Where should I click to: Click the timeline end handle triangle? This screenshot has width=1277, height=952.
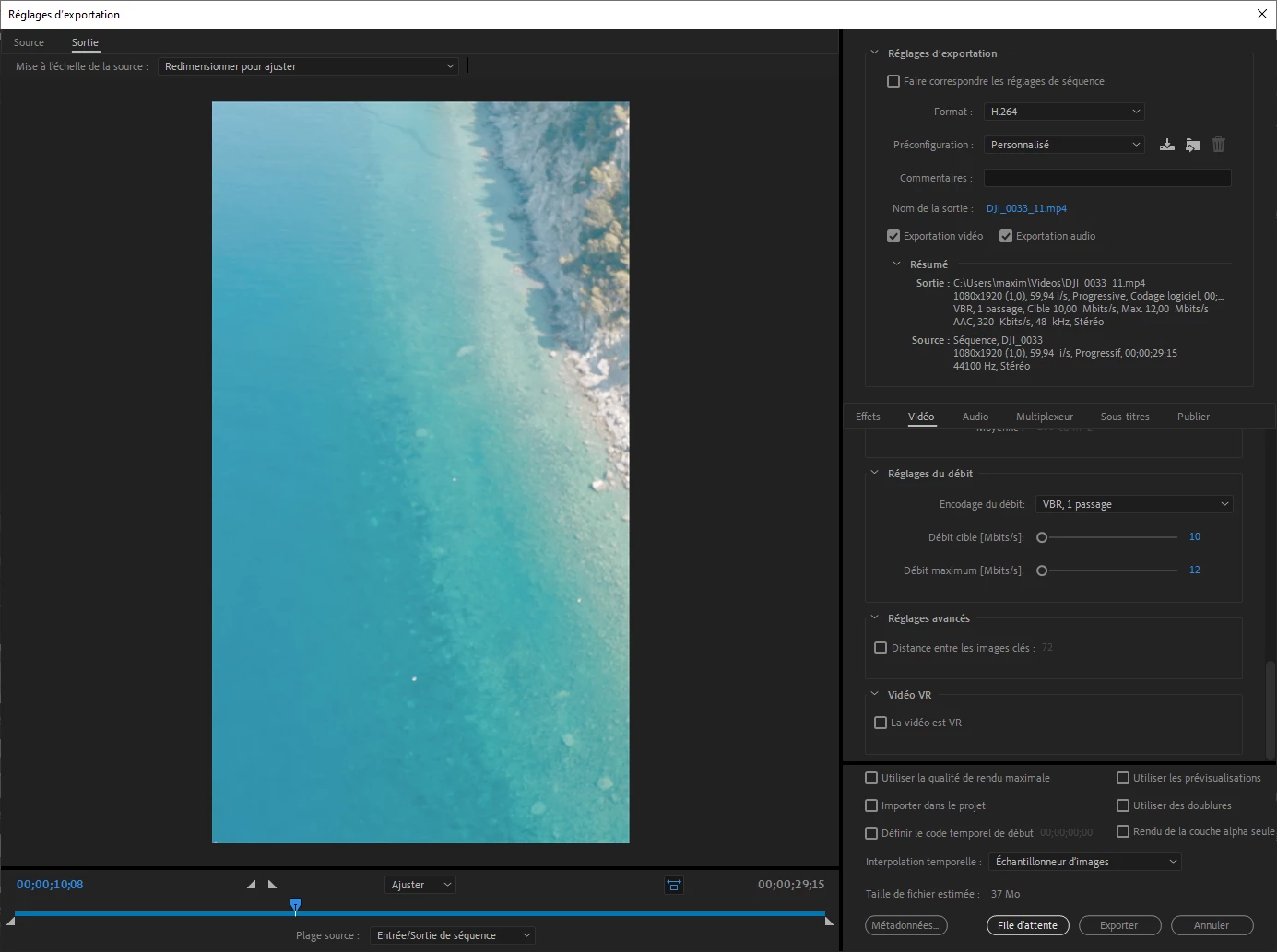(x=829, y=921)
